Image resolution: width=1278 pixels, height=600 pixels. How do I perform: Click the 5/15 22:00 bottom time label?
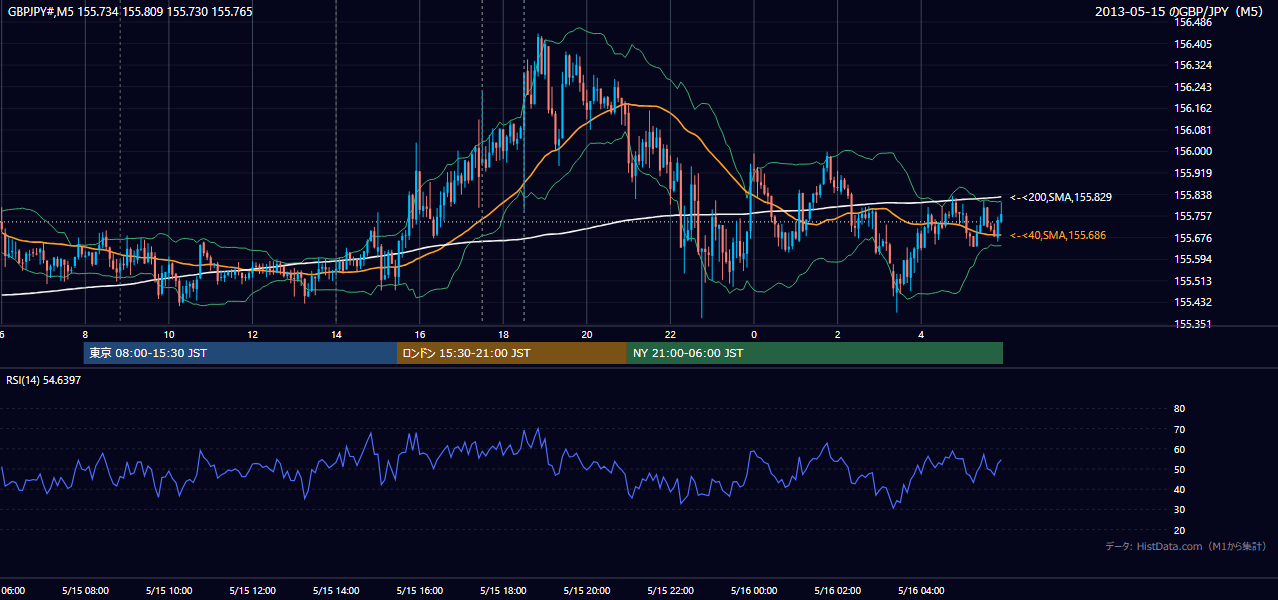click(670, 591)
